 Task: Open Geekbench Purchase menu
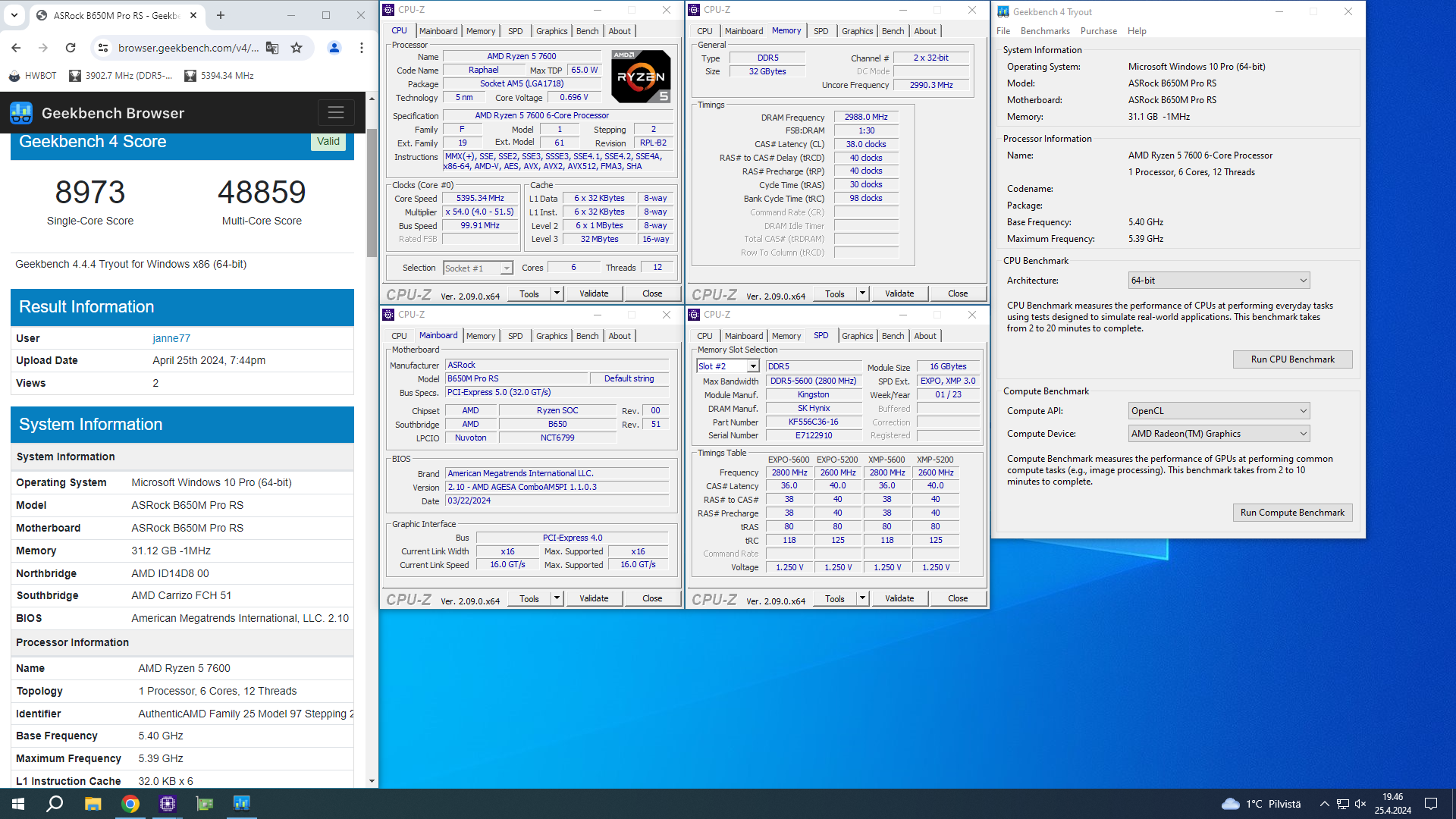pos(1099,31)
